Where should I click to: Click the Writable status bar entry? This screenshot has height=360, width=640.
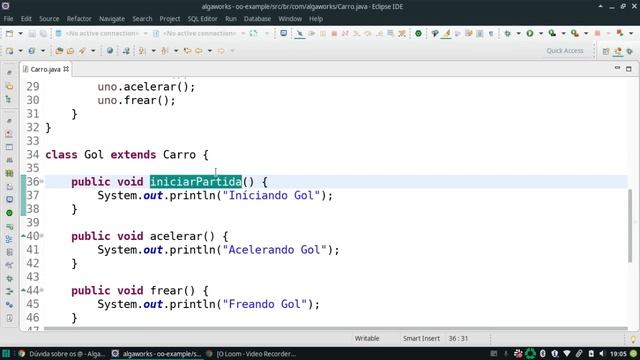click(367, 338)
